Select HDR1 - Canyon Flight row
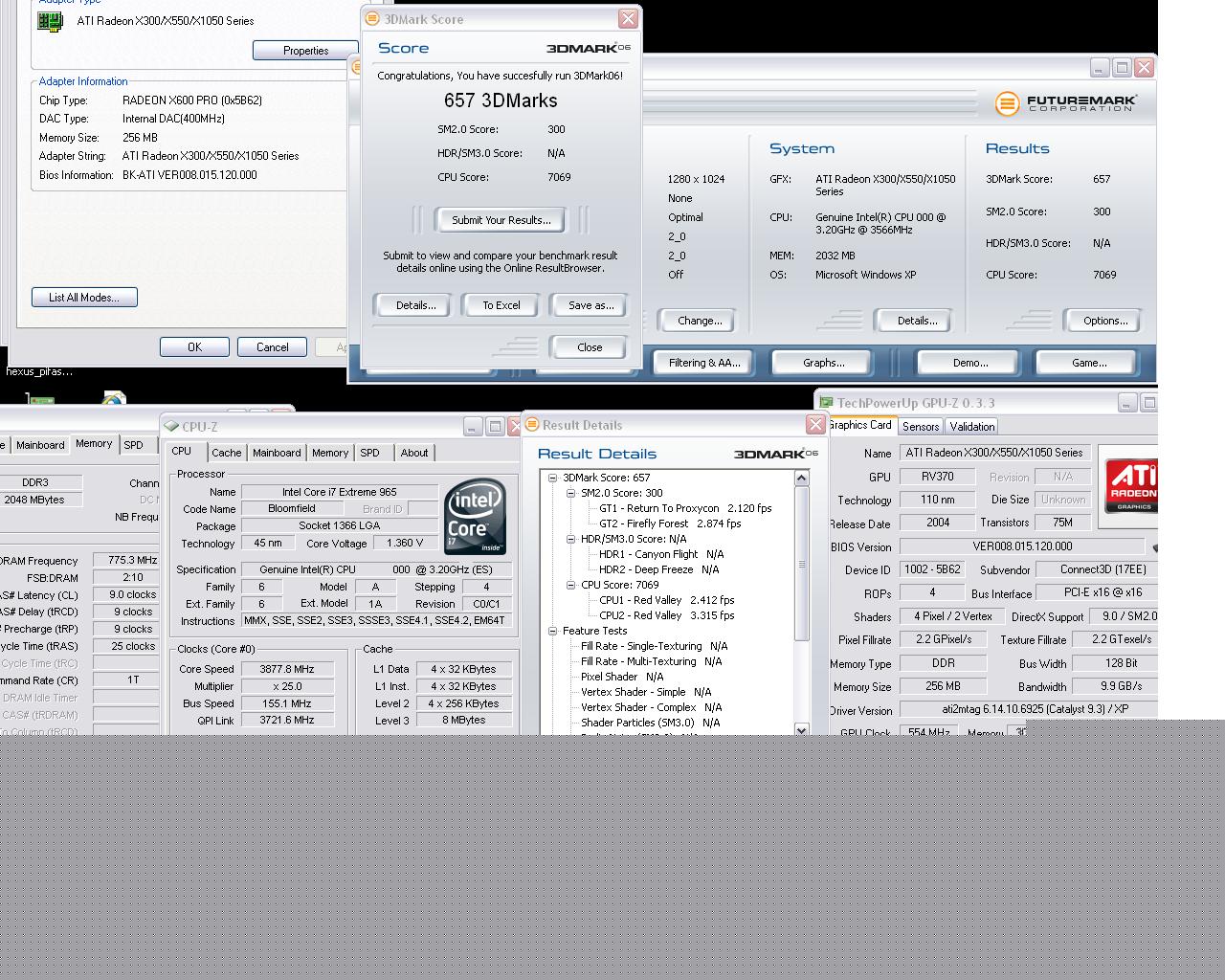Image resolution: width=1225 pixels, height=980 pixels. (661, 554)
